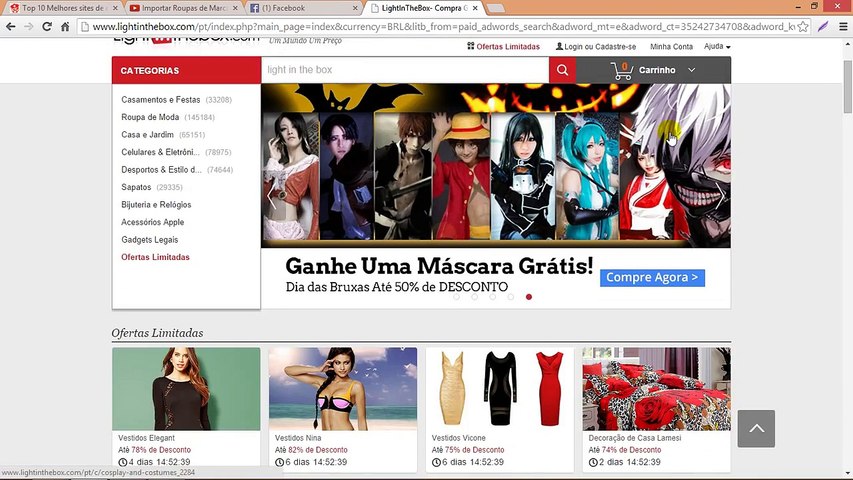
Task: Open the shopping cart icon
Action: (622, 71)
